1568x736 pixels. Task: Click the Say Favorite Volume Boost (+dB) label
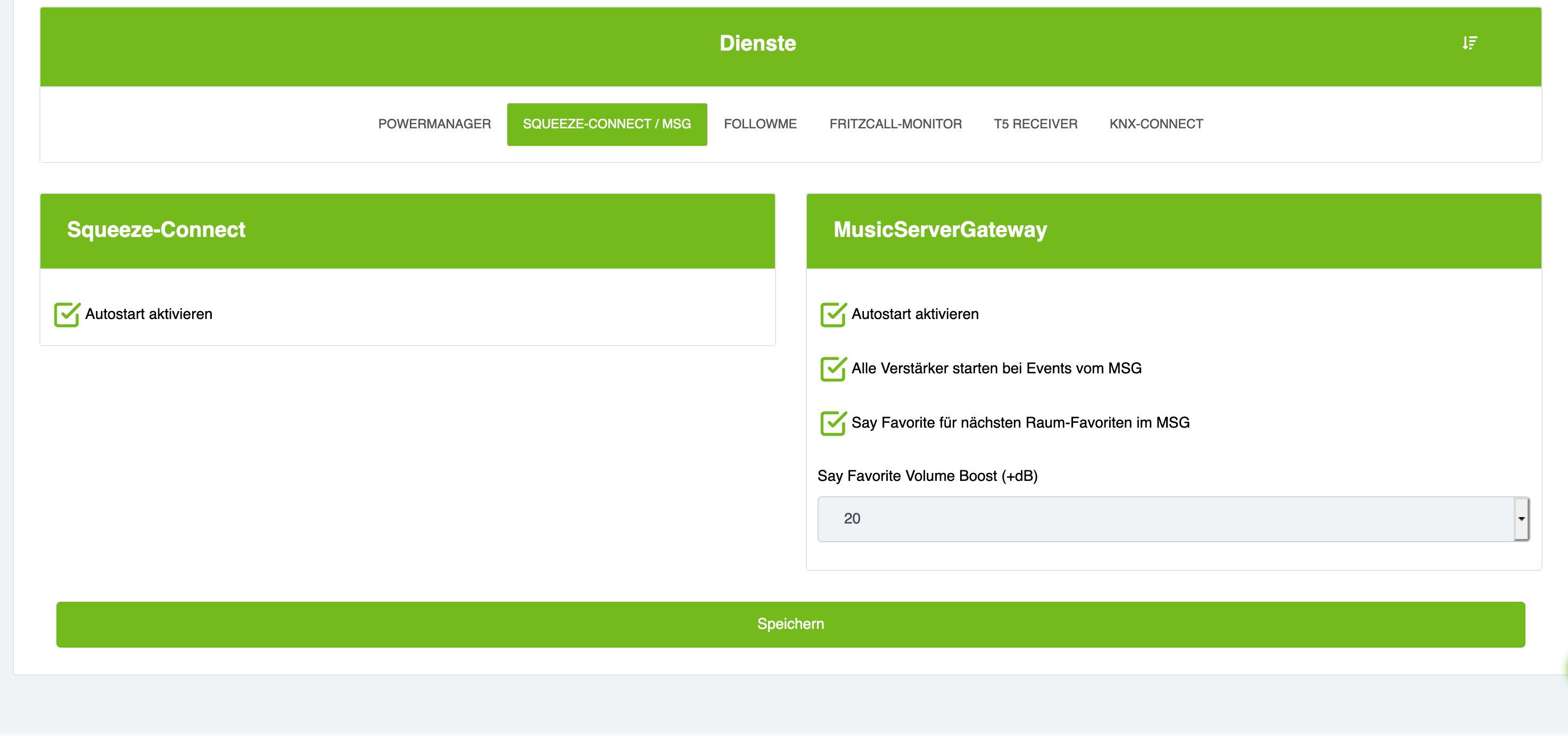(x=927, y=476)
